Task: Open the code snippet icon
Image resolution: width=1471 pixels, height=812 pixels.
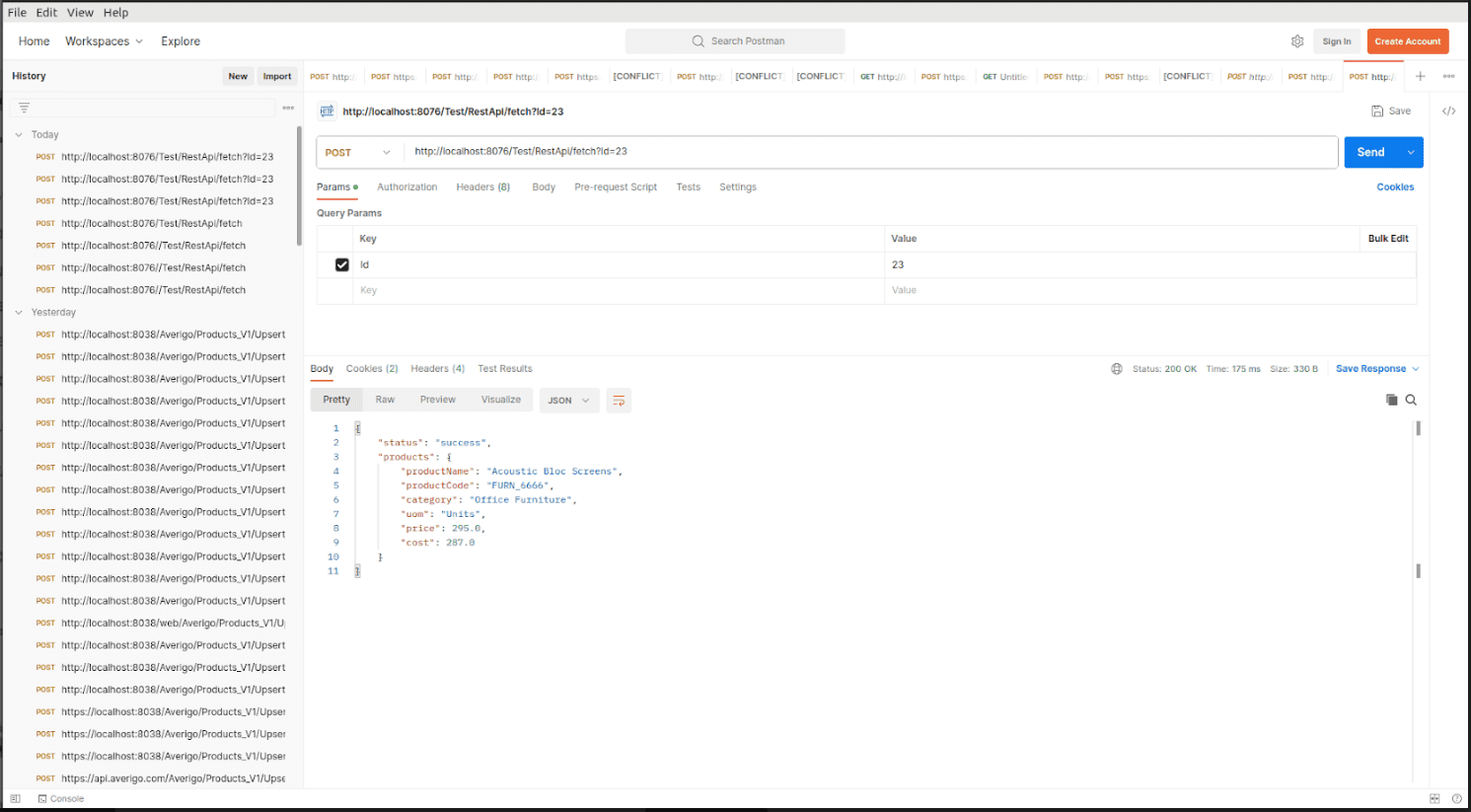Action: click(x=1448, y=111)
